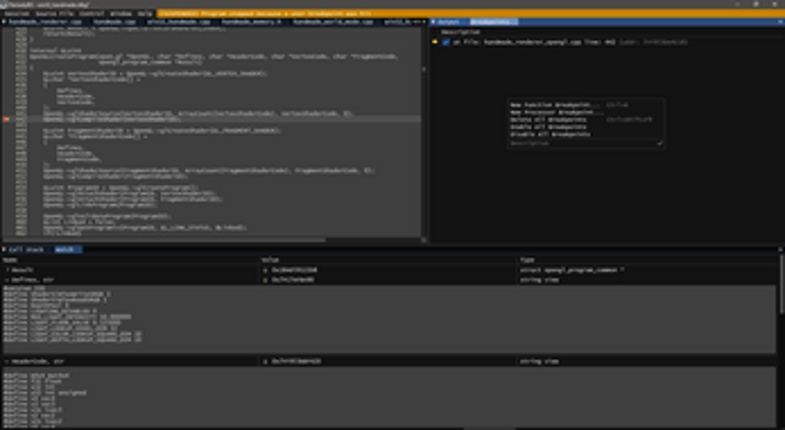Collapse the Defines.str watch entry

coord(6,280)
